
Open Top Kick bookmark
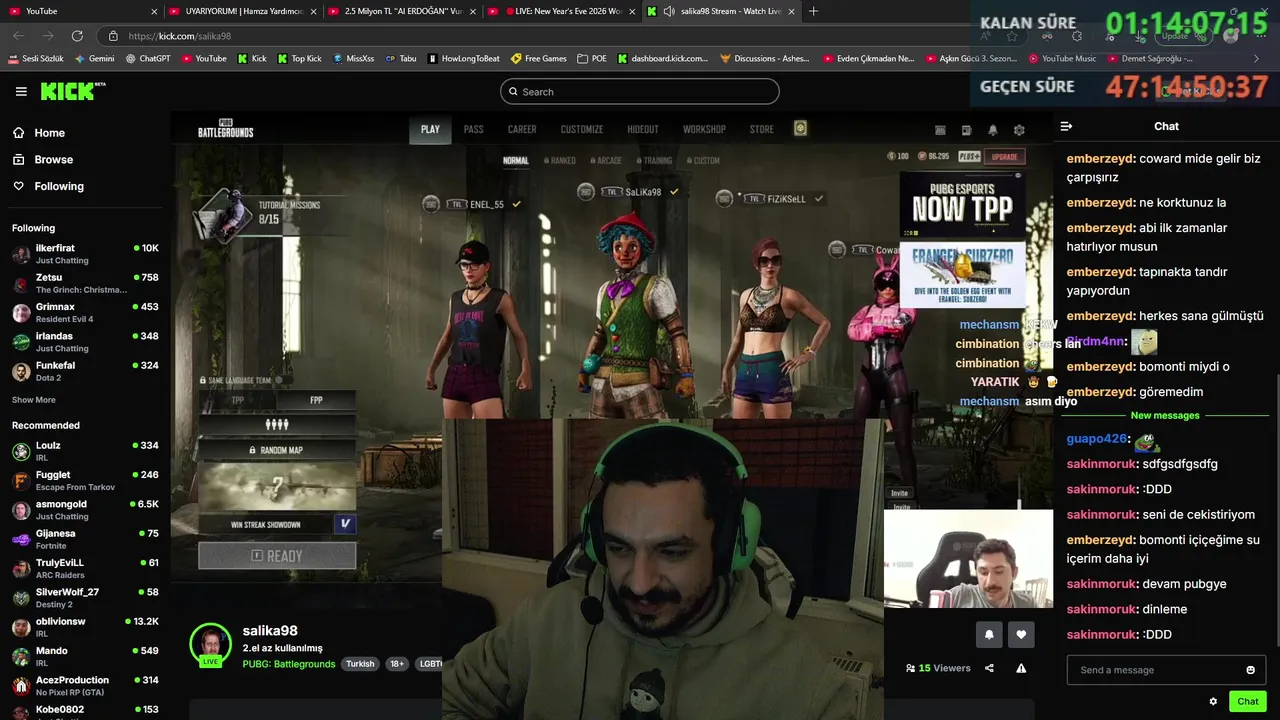(300, 59)
